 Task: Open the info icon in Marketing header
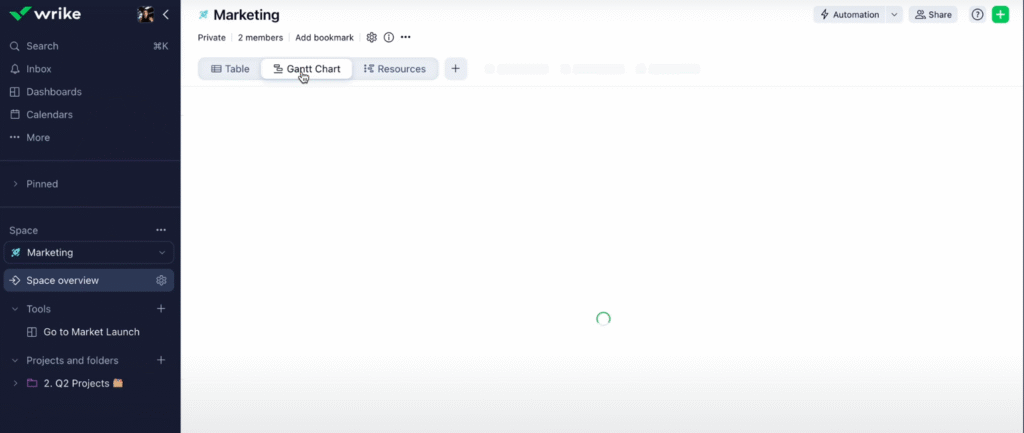(389, 37)
